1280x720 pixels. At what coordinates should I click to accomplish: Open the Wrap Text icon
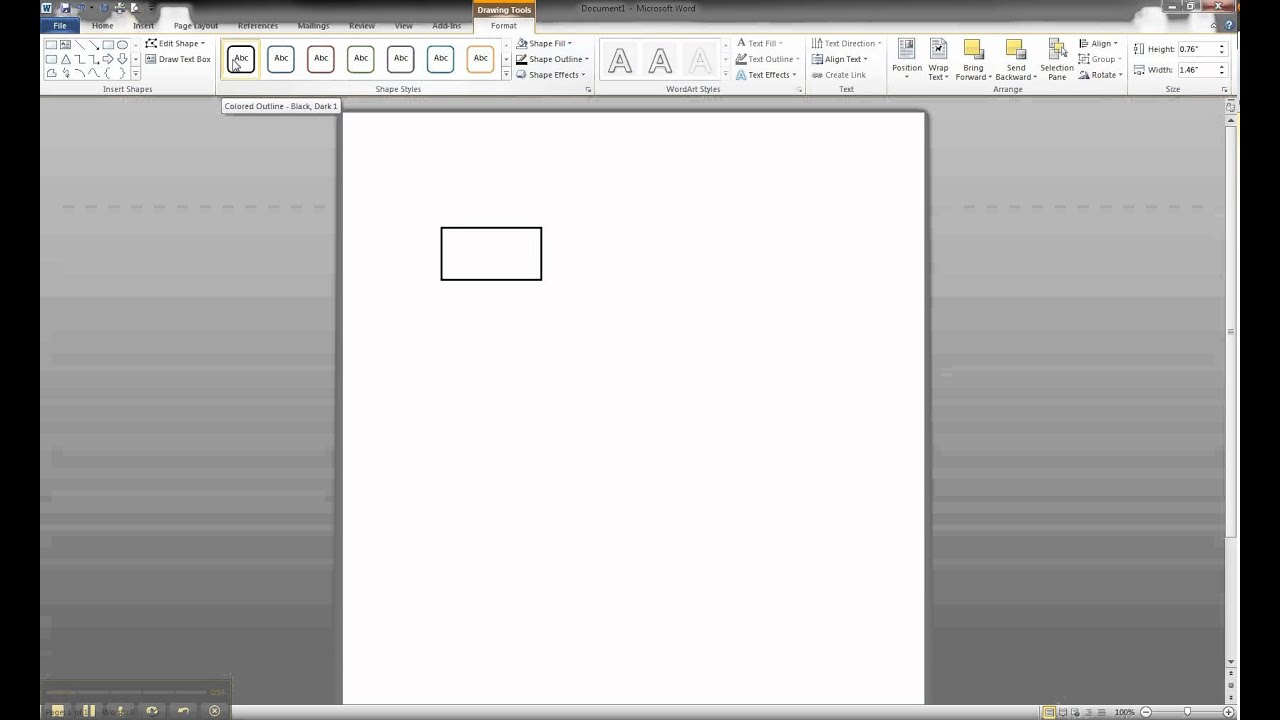[938, 50]
